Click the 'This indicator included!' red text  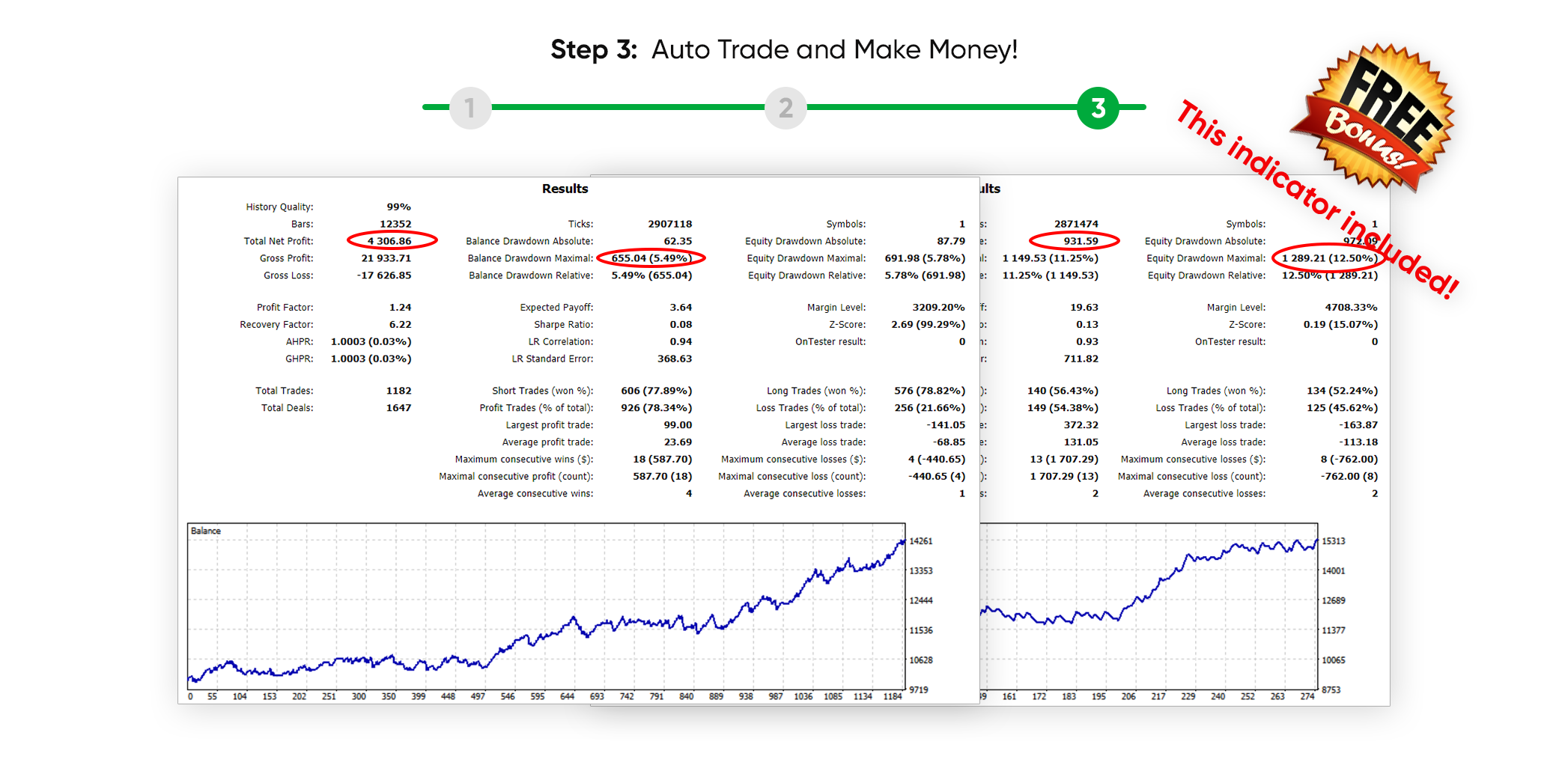click(1318, 199)
